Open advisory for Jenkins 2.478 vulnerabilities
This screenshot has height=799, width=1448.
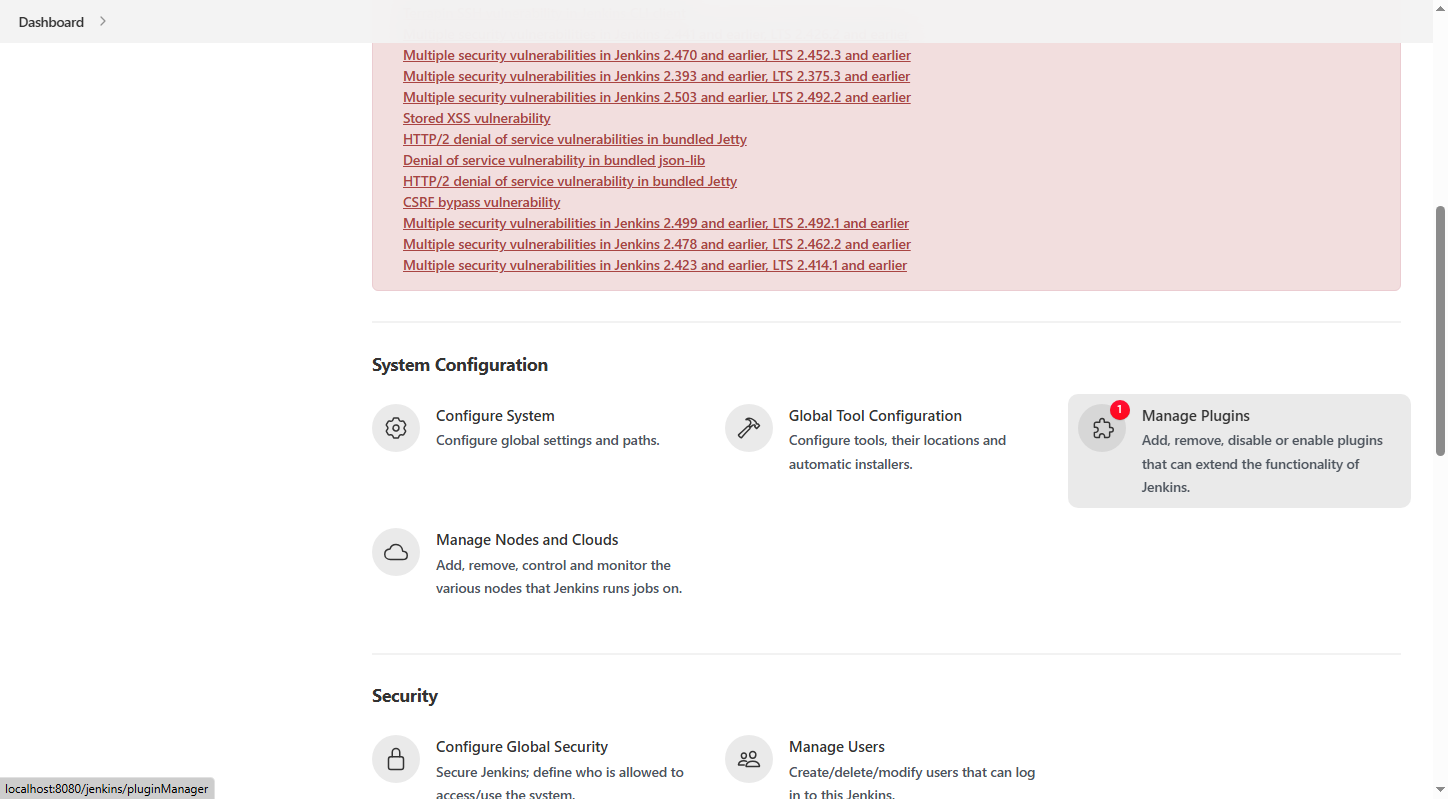pyautogui.click(x=657, y=244)
